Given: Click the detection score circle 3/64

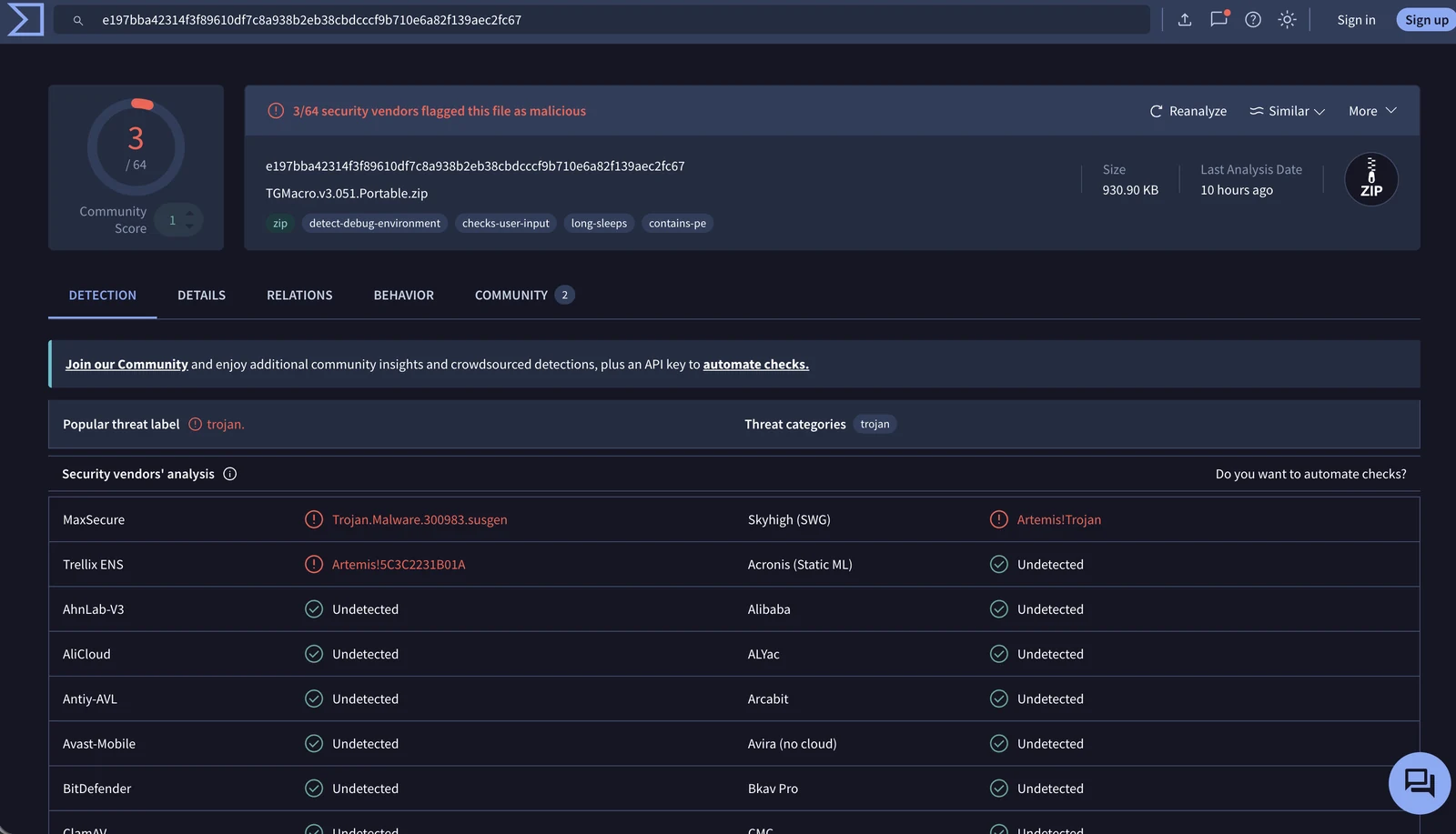Looking at the screenshot, I should click(136, 147).
